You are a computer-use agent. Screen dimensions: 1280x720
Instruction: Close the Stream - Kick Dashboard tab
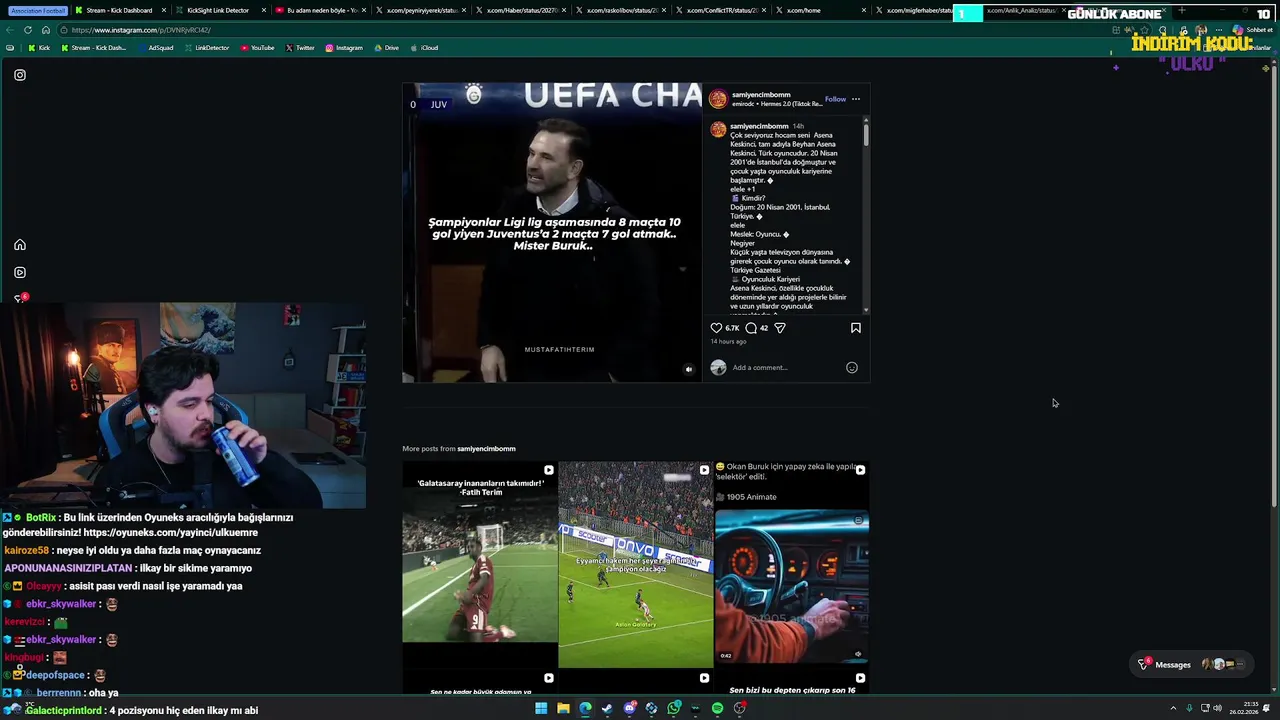click(164, 10)
